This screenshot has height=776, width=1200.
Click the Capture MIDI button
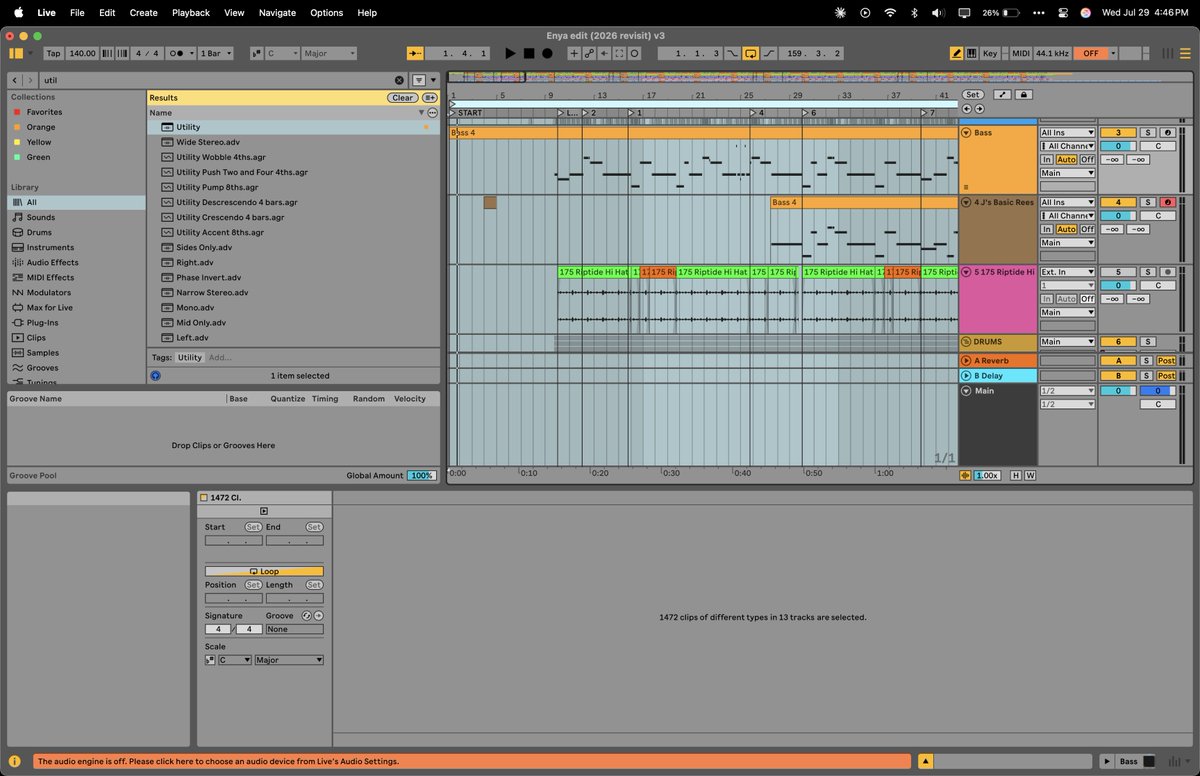[x=620, y=53]
